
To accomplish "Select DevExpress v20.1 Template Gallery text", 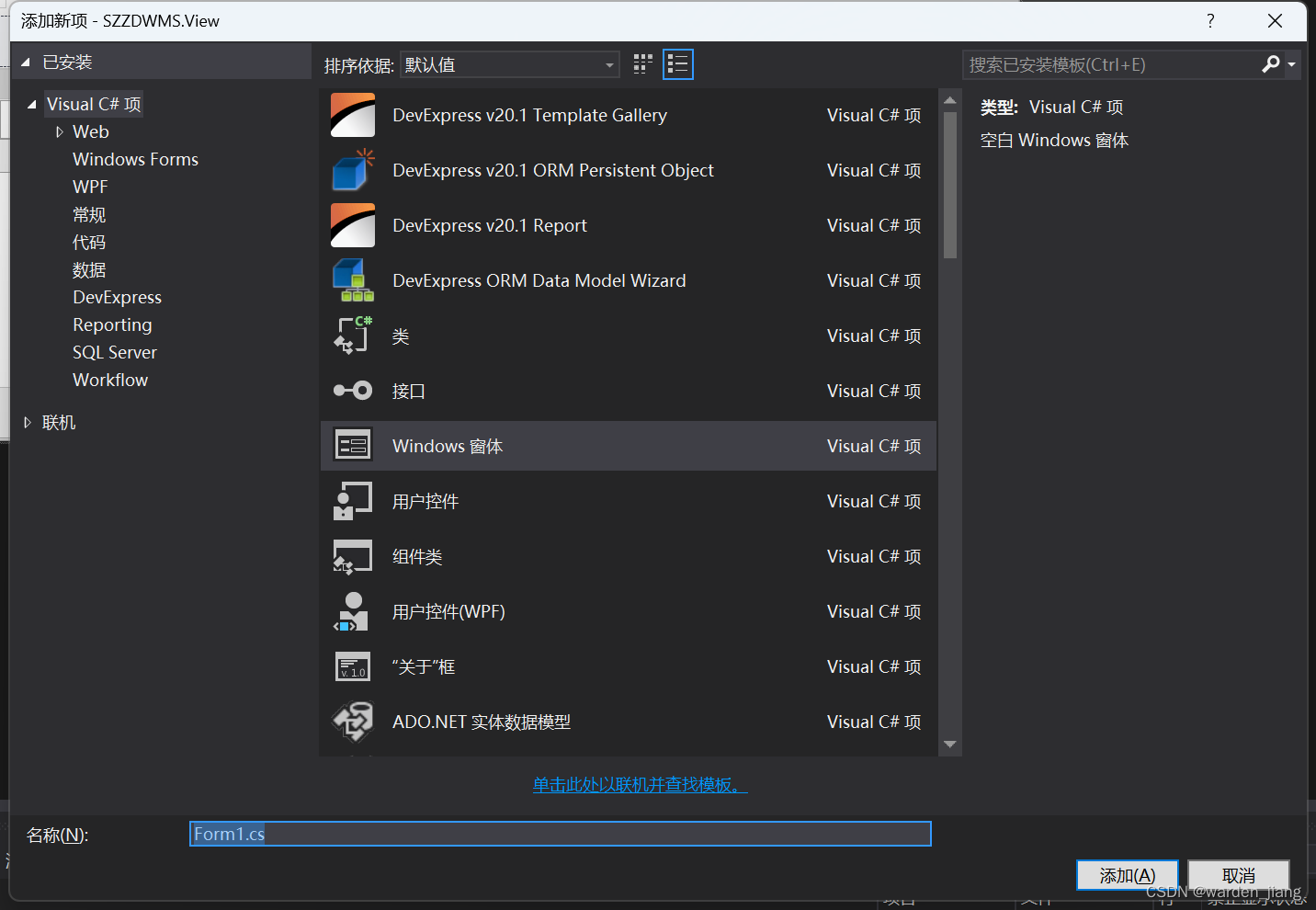I will pos(530,115).
